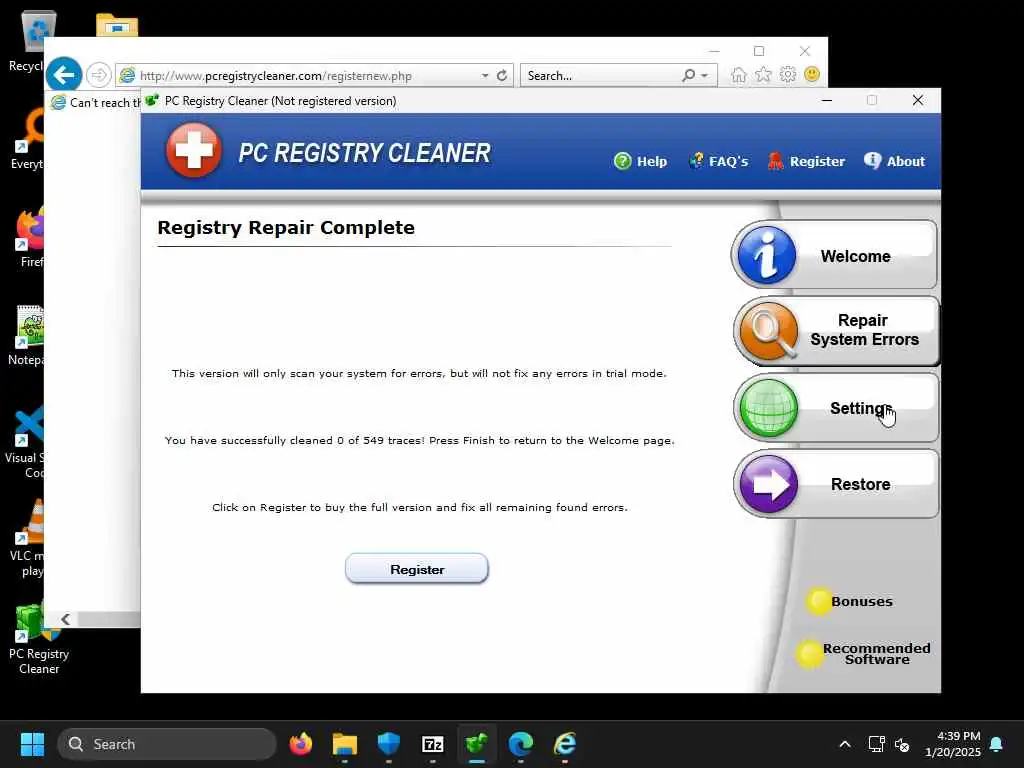Click the blue info Welcome icon
The width and height of the screenshot is (1024, 768).
767,255
